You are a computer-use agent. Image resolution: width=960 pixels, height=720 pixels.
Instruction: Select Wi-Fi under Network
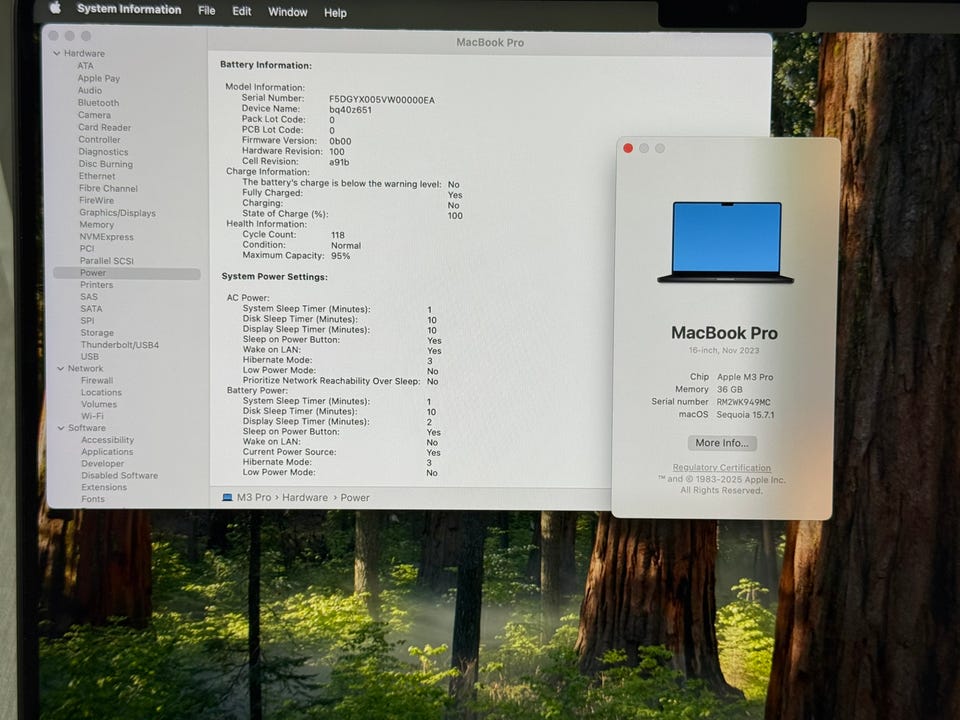92,416
